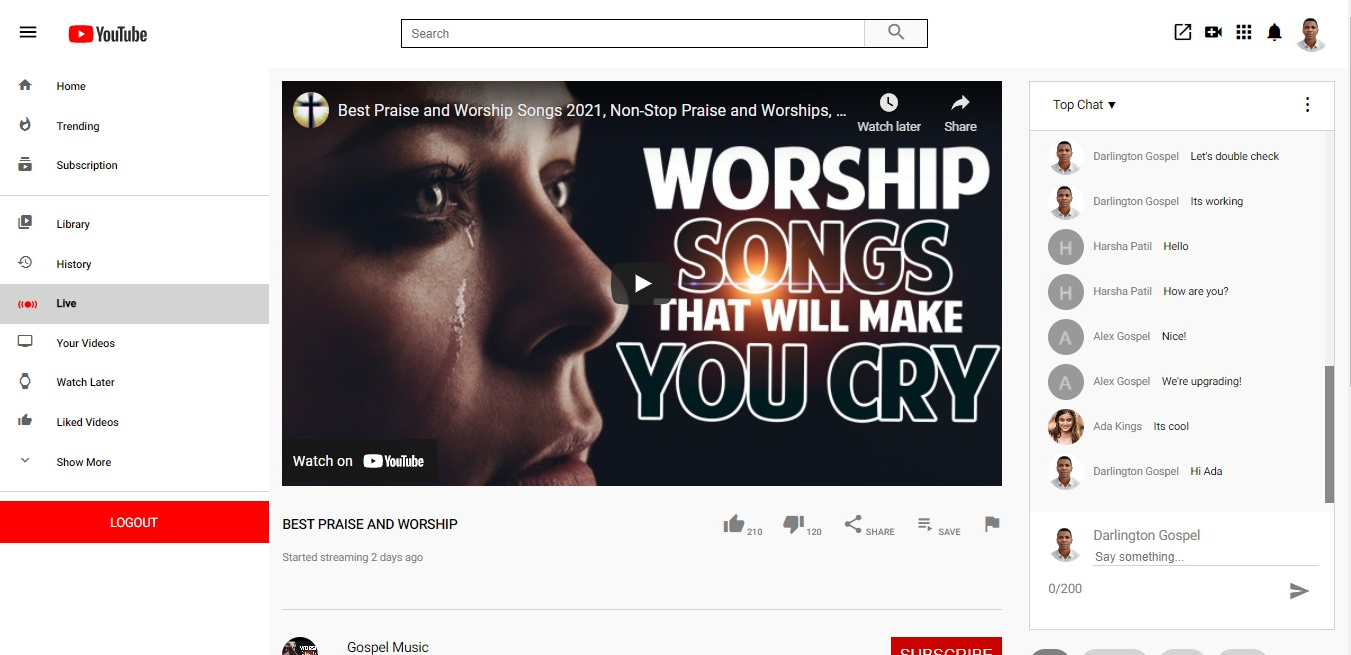
Task: Open the video camera create icon
Action: (x=1213, y=32)
